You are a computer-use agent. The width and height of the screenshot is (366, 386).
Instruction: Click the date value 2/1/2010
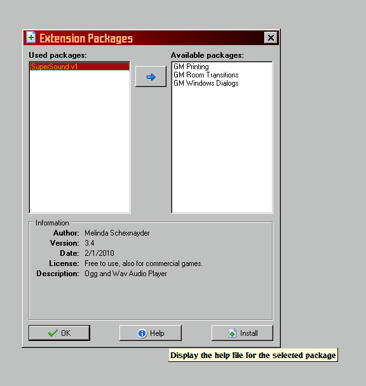pyautogui.click(x=99, y=253)
